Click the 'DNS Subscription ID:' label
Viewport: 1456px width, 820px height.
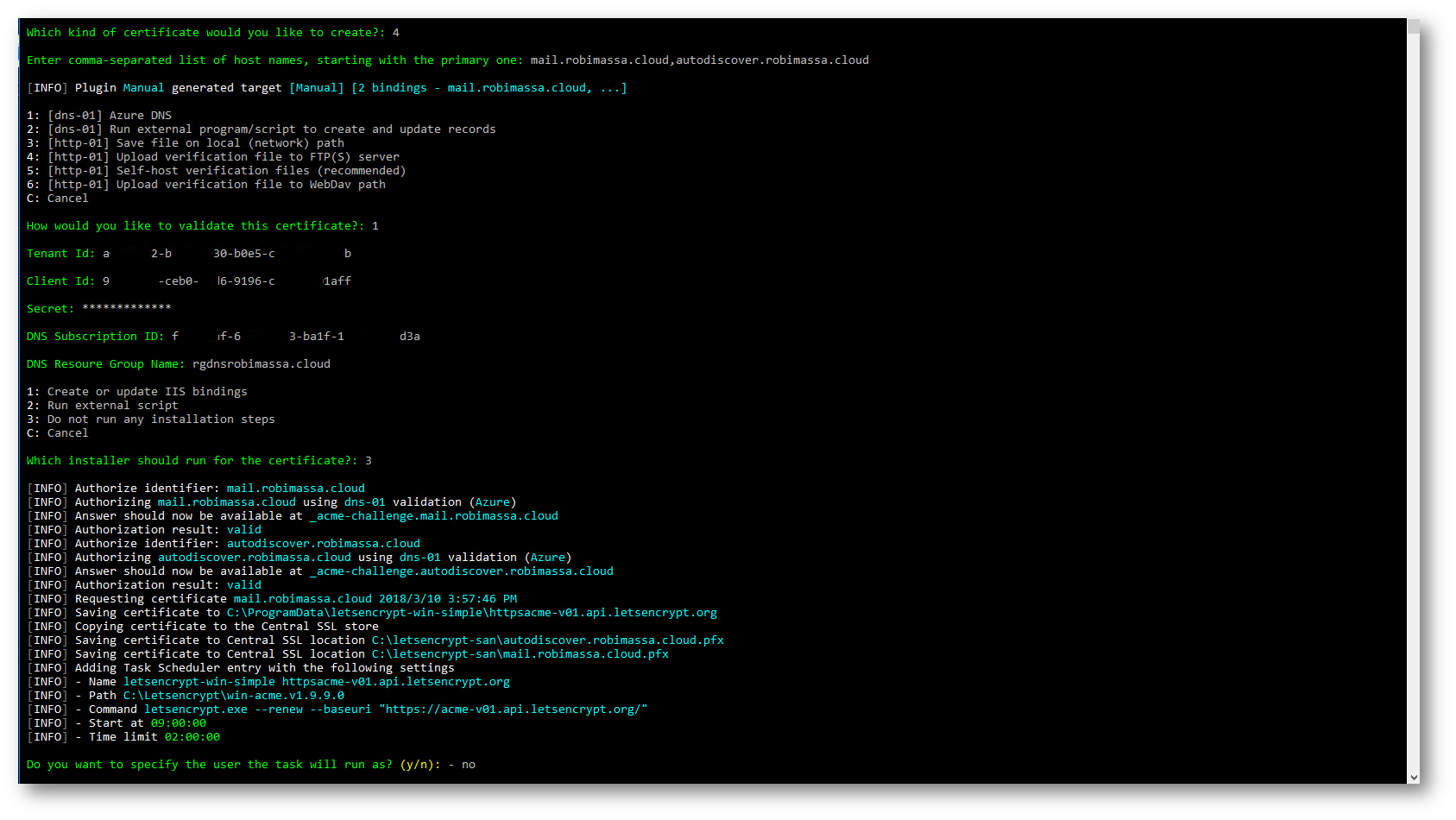(95, 337)
